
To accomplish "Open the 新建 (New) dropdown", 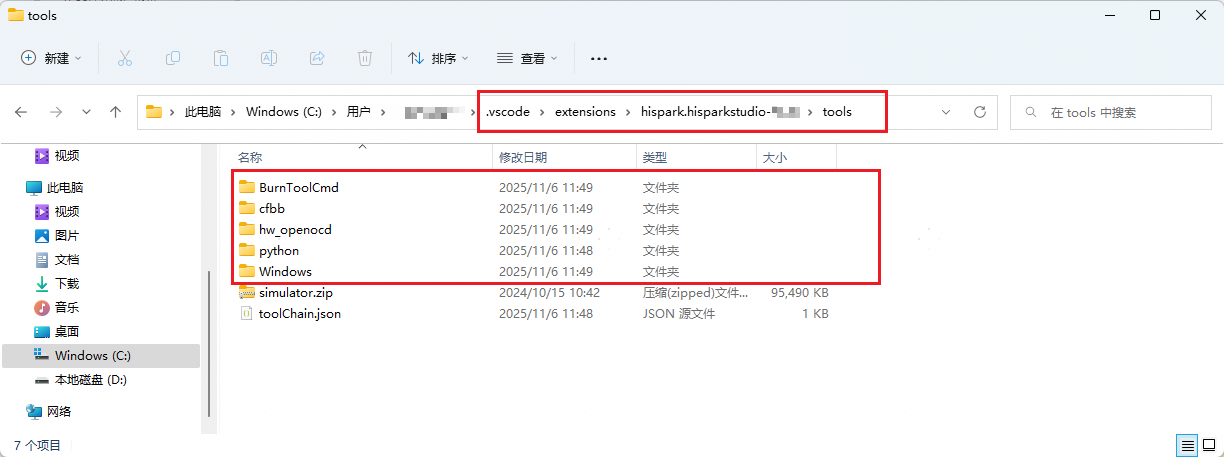I will pyautogui.click(x=52, y=58).
